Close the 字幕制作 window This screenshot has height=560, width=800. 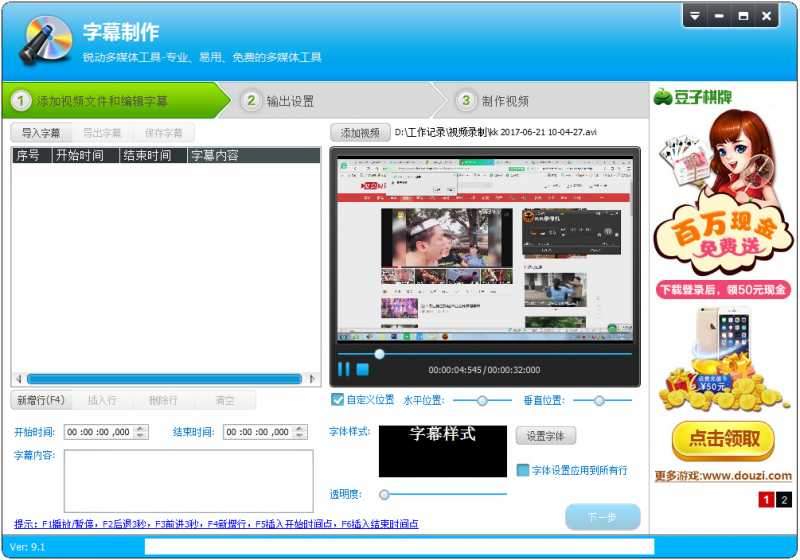click(766, 16)
